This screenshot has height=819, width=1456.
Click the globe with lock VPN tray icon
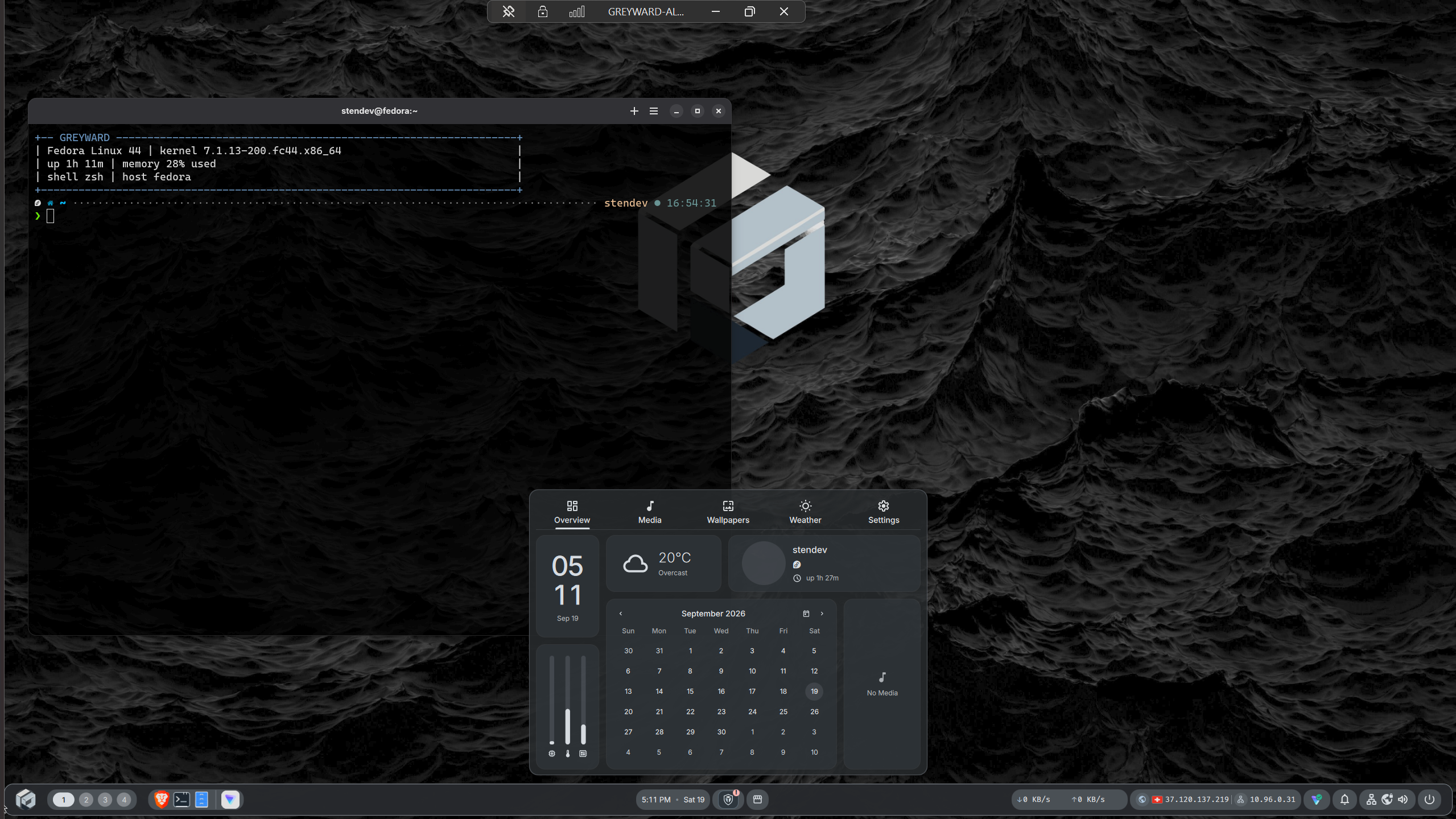pos(1387,799)
